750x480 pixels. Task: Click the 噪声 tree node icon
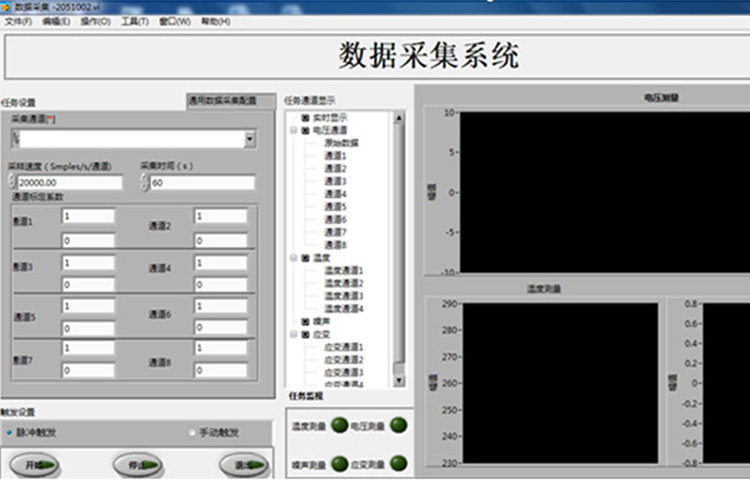coord(305,321)
